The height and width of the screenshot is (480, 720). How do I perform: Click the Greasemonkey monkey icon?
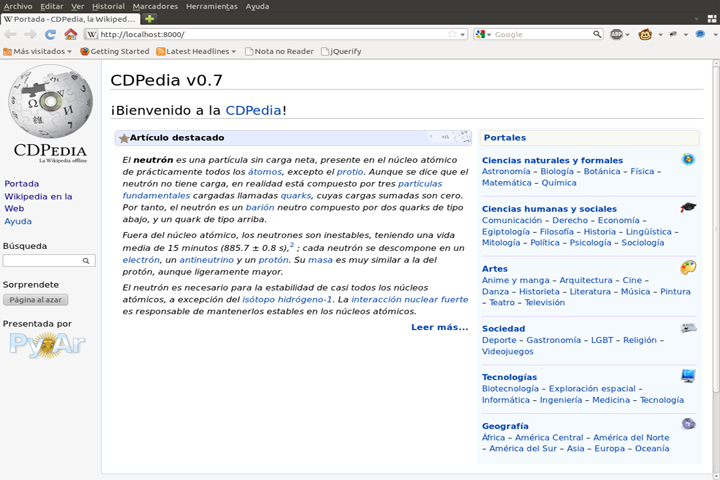tap(645, 34)
